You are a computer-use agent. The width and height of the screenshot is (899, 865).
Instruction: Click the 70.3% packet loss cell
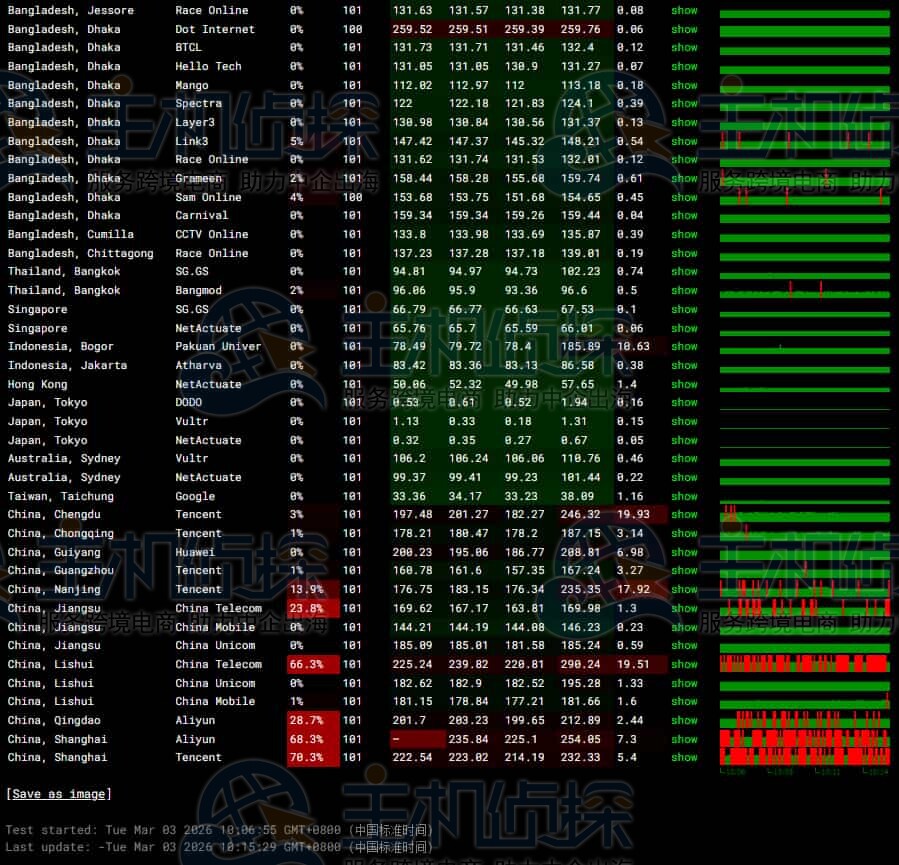point(313,757)
